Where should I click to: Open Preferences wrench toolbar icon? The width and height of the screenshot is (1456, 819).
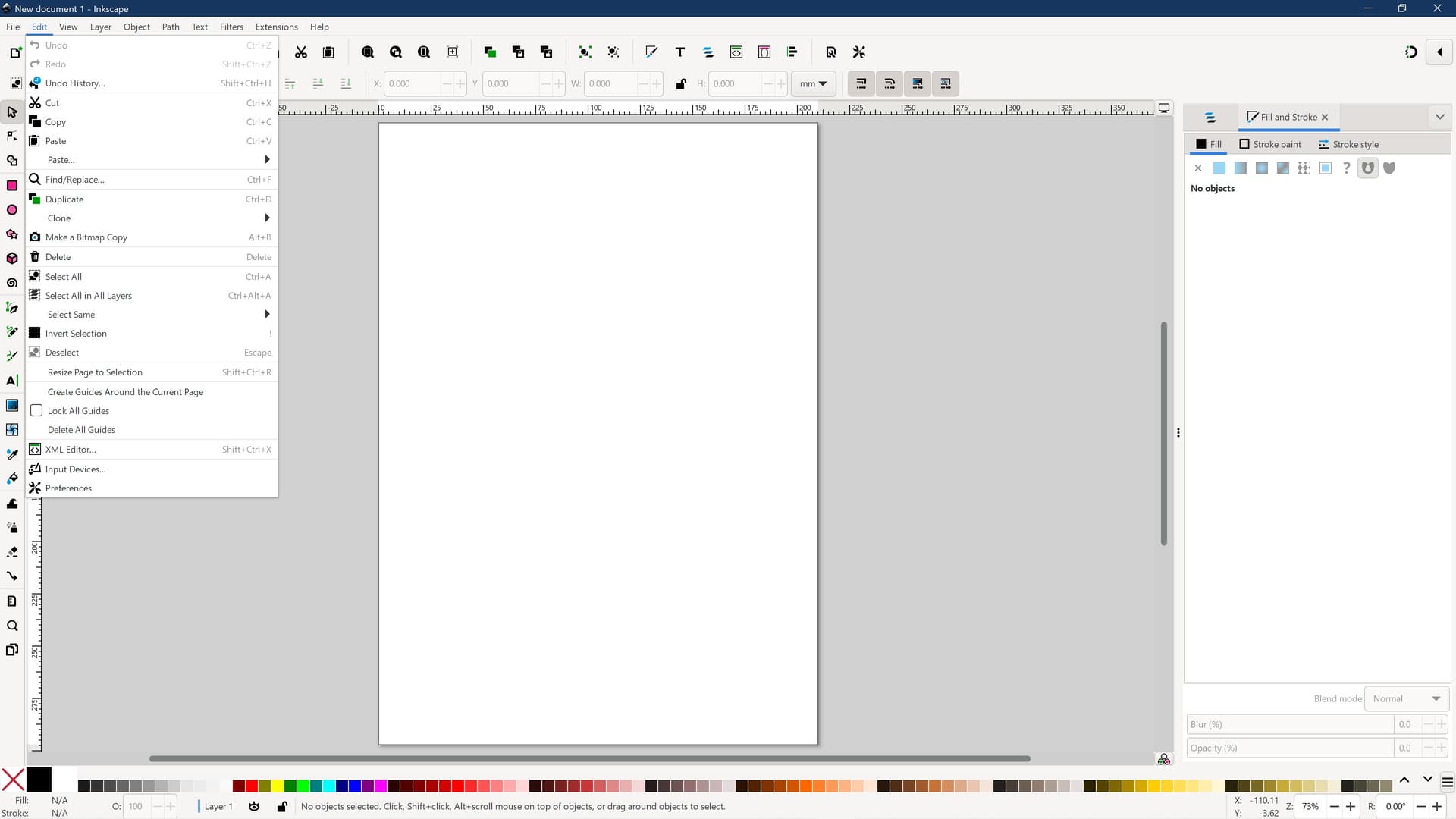click(859, 52)
